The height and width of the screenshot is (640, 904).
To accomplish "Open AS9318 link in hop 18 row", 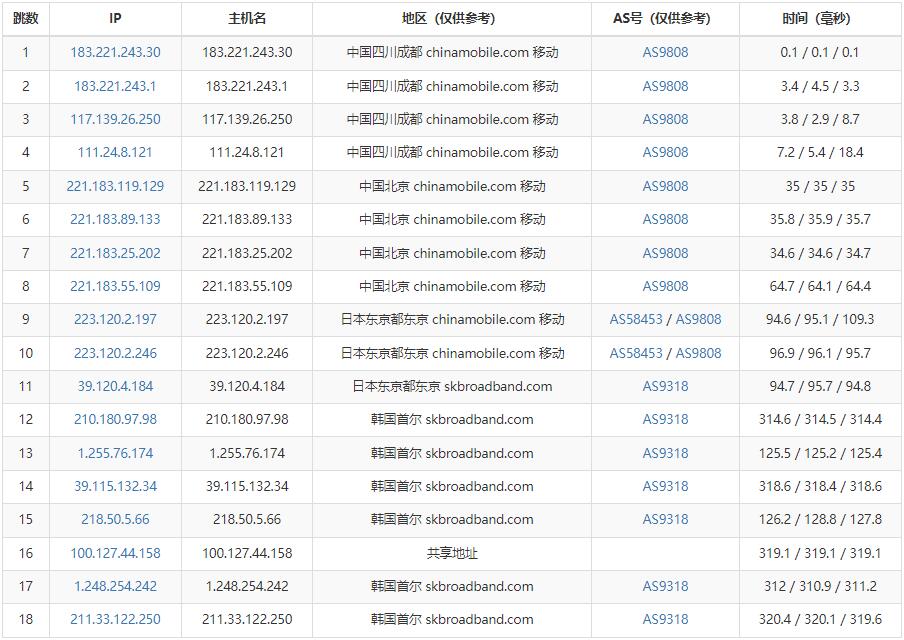I will click(665, 619).
